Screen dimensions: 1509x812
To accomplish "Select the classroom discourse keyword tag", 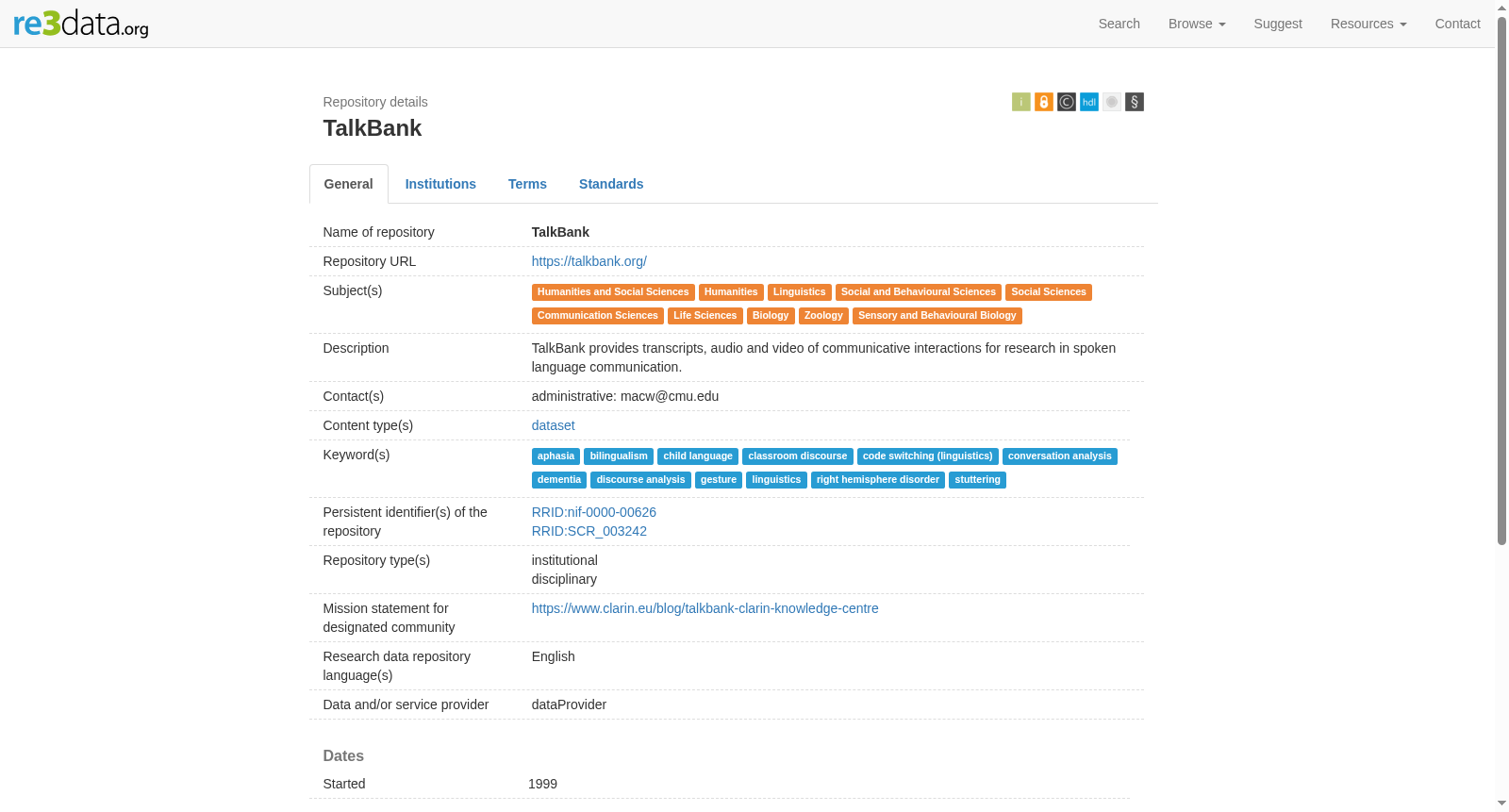I will point(798,456).
